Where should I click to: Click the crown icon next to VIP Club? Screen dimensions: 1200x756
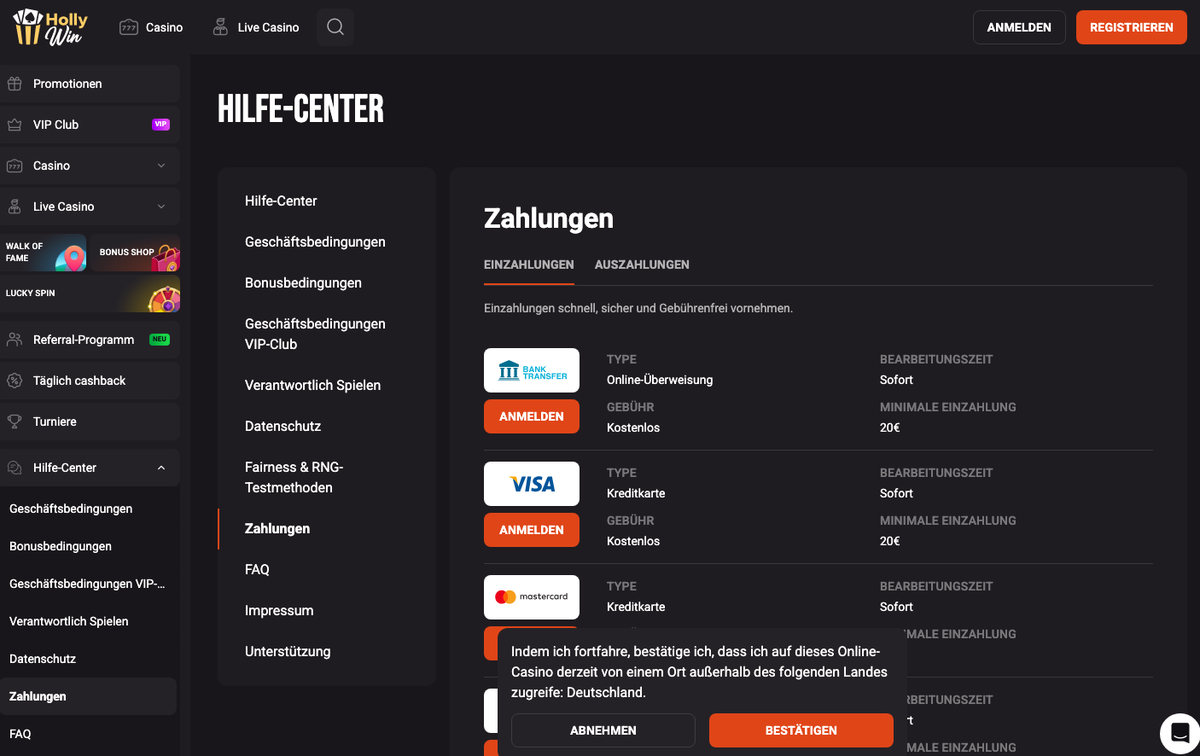[15, 125]
